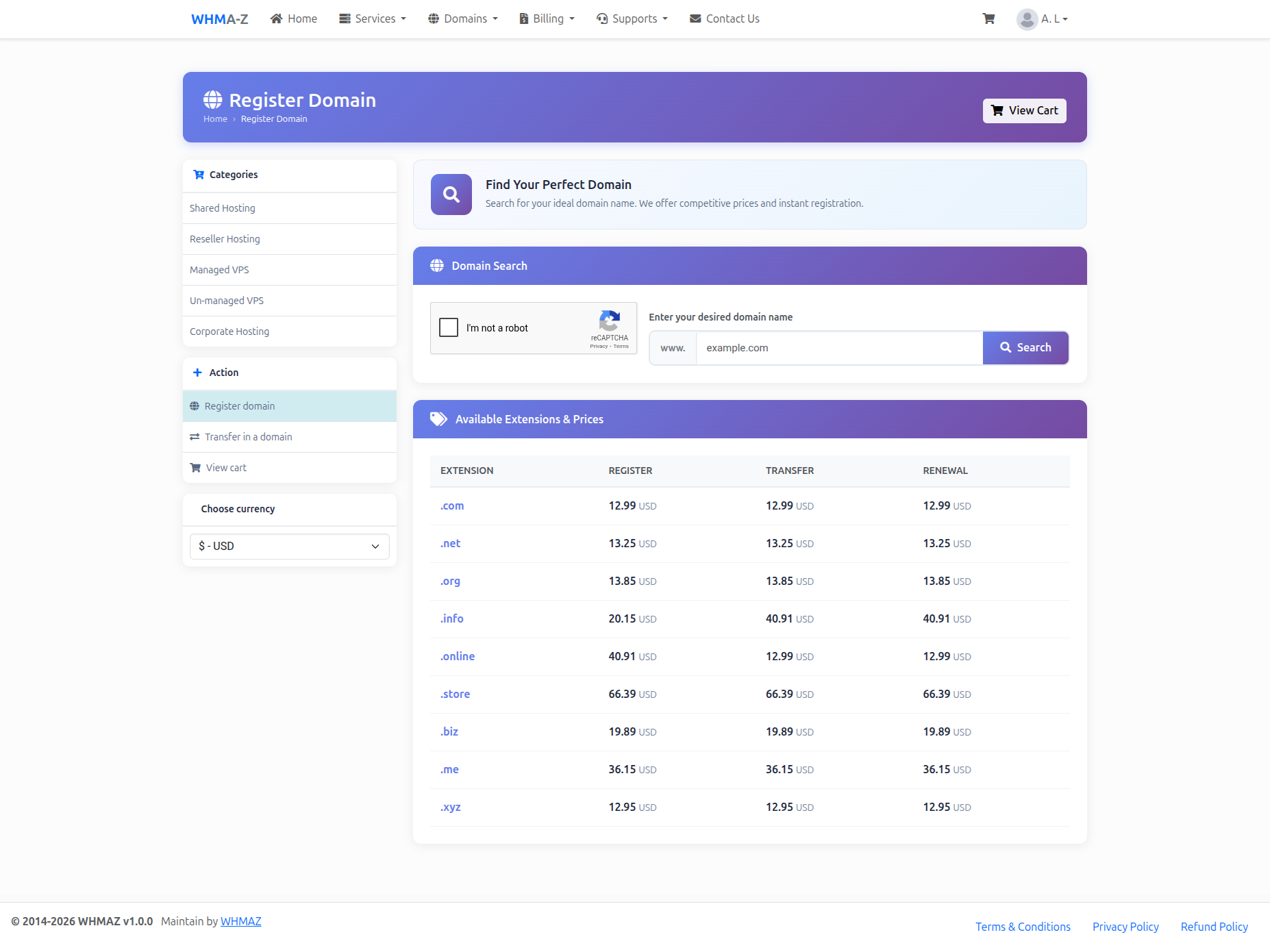Check the I'm not a robot reCAPTCHA box
This screenshot has width=1270, height=952.
(x=449, y=327)
